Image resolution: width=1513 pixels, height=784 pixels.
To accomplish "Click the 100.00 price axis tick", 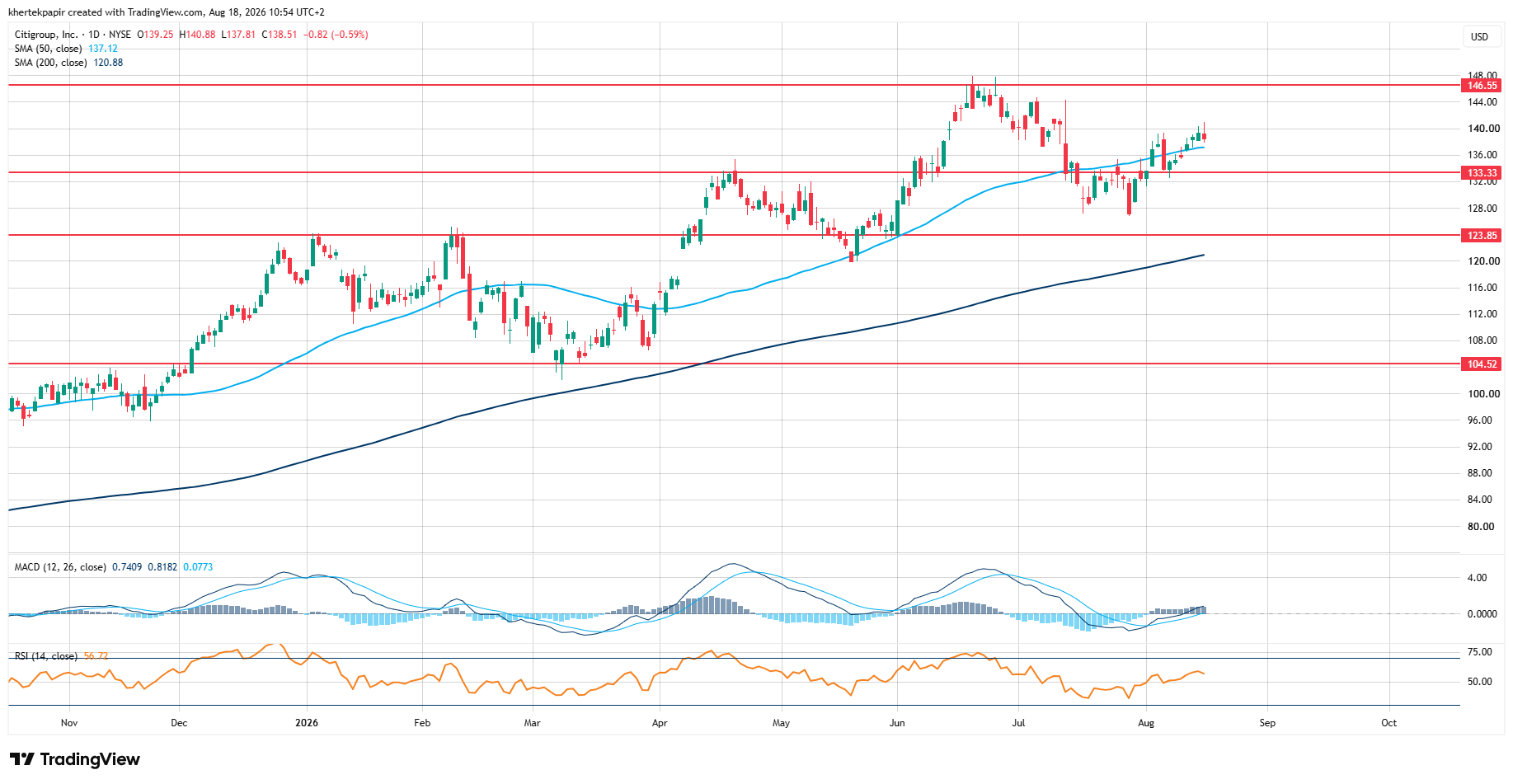I will (x=1483, y=394).
